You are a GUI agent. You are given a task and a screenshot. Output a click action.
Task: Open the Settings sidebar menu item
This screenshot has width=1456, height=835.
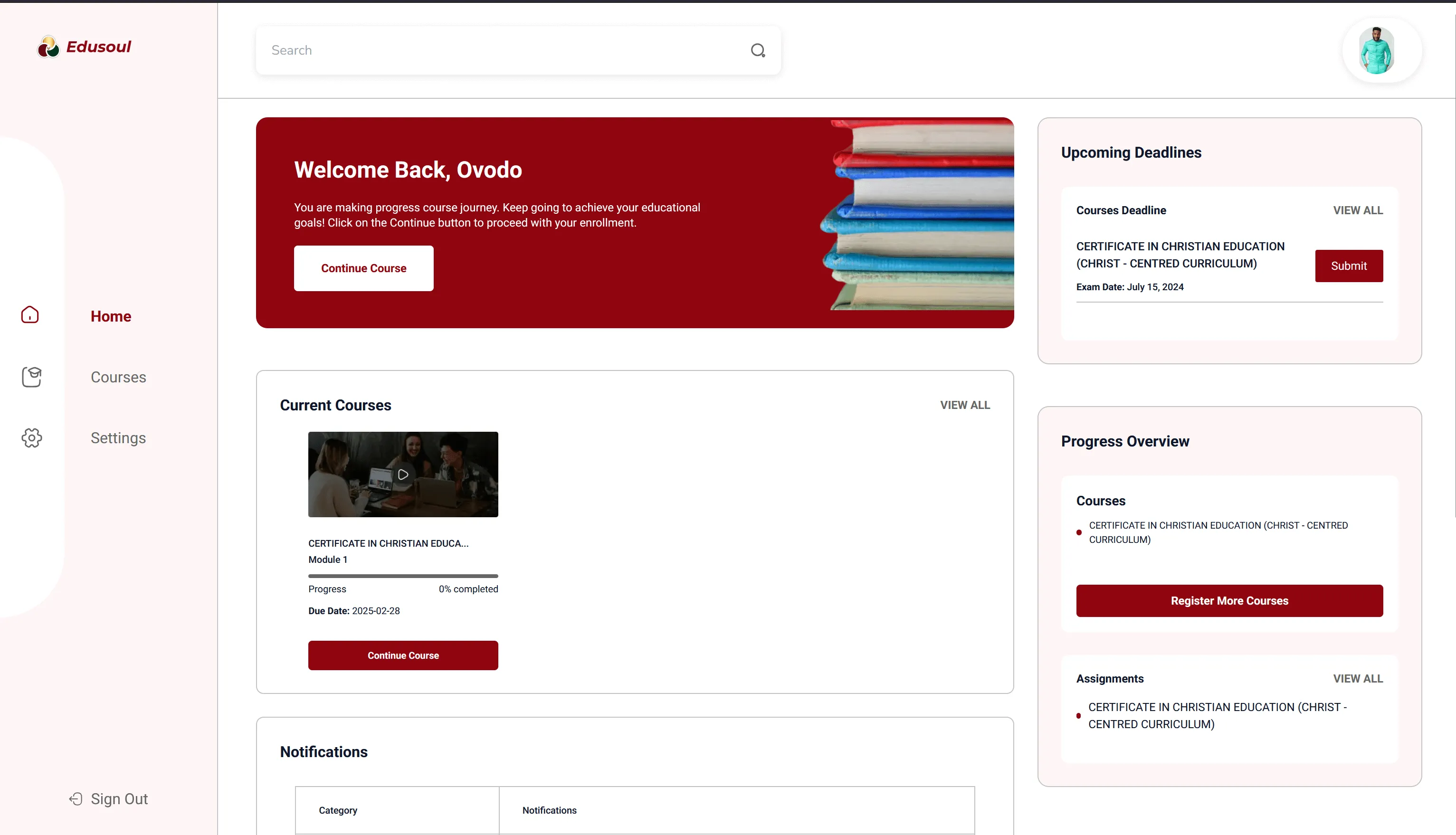coord(118,437)
